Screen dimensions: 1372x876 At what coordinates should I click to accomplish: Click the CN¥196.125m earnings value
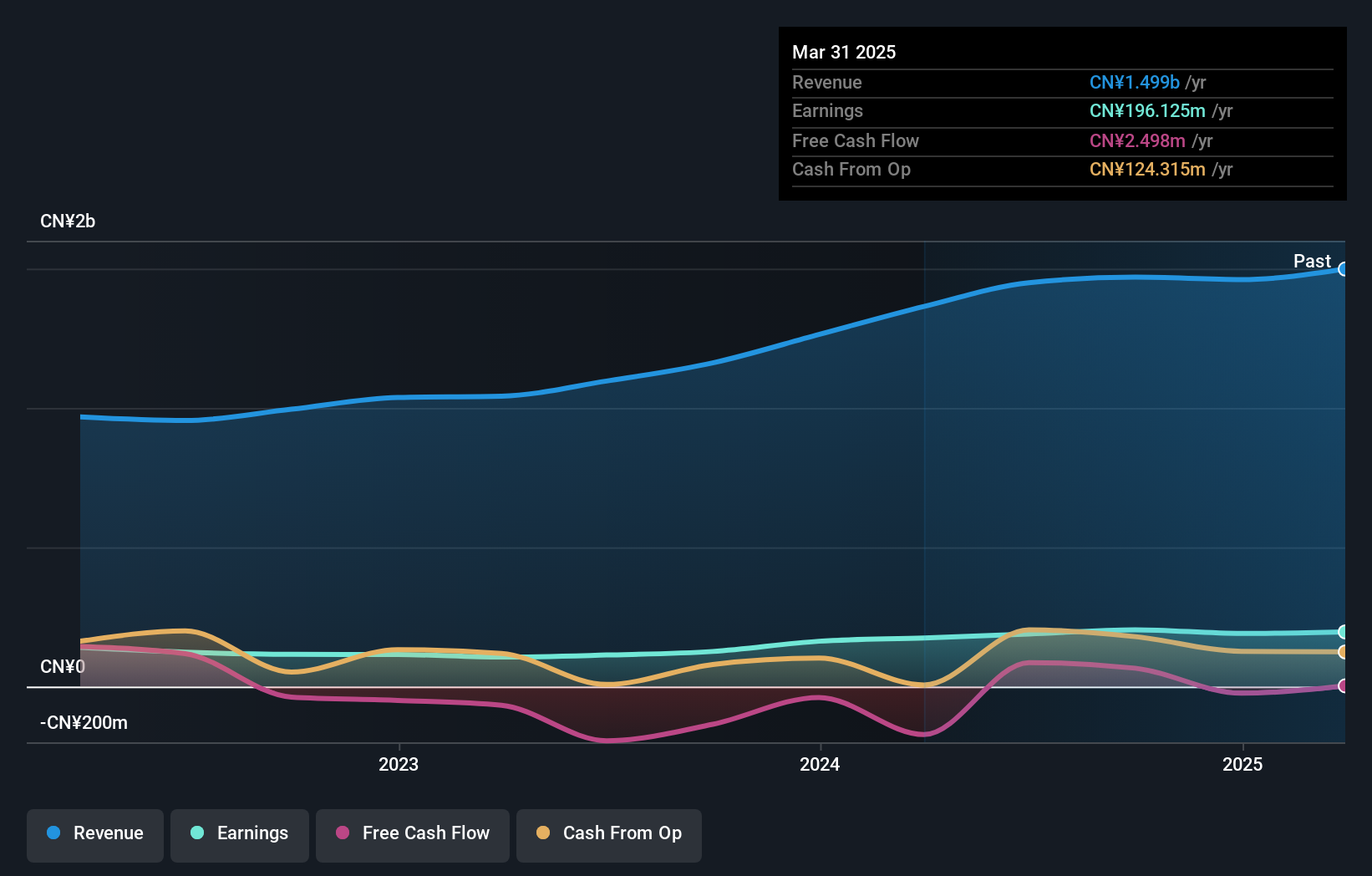point(1147,110)
